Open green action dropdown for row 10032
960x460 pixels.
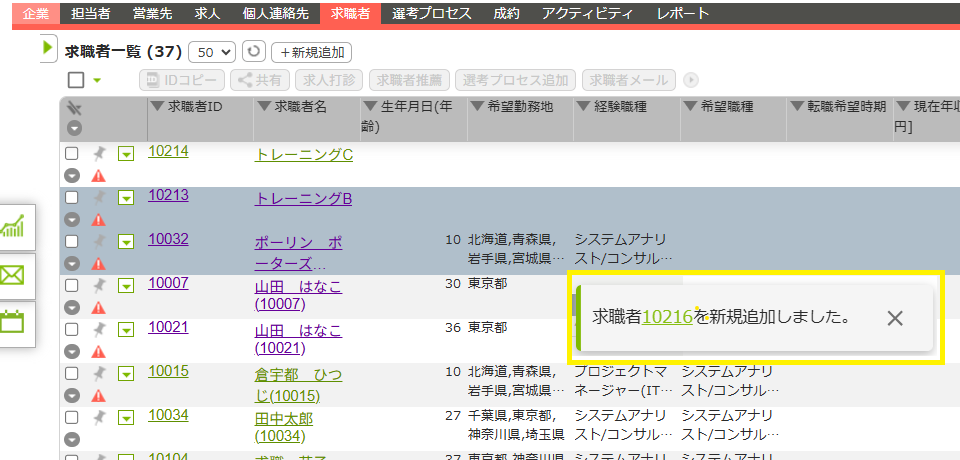(x=126, y=242)
